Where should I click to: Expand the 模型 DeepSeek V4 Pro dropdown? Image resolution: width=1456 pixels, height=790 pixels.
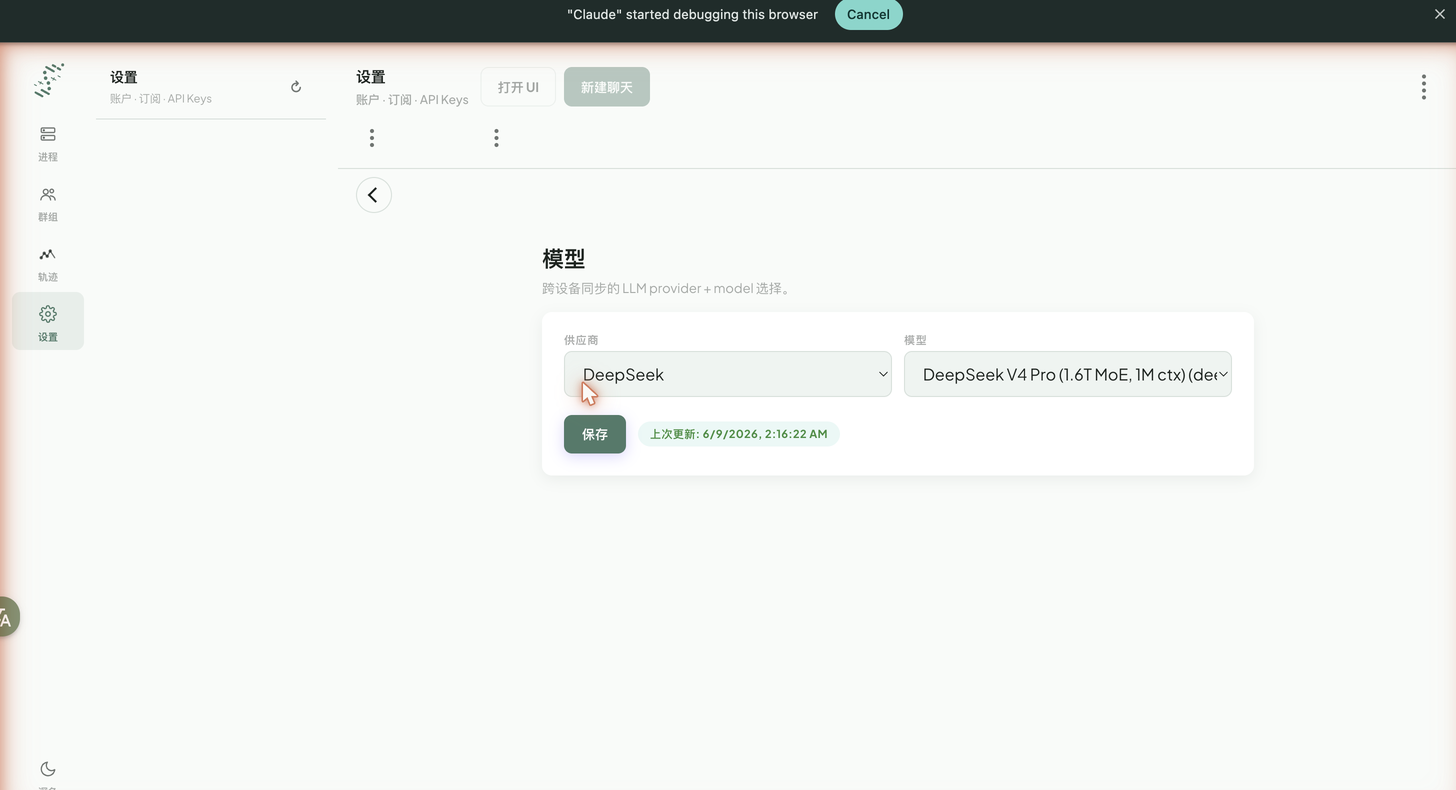[x=1068, y=374]
